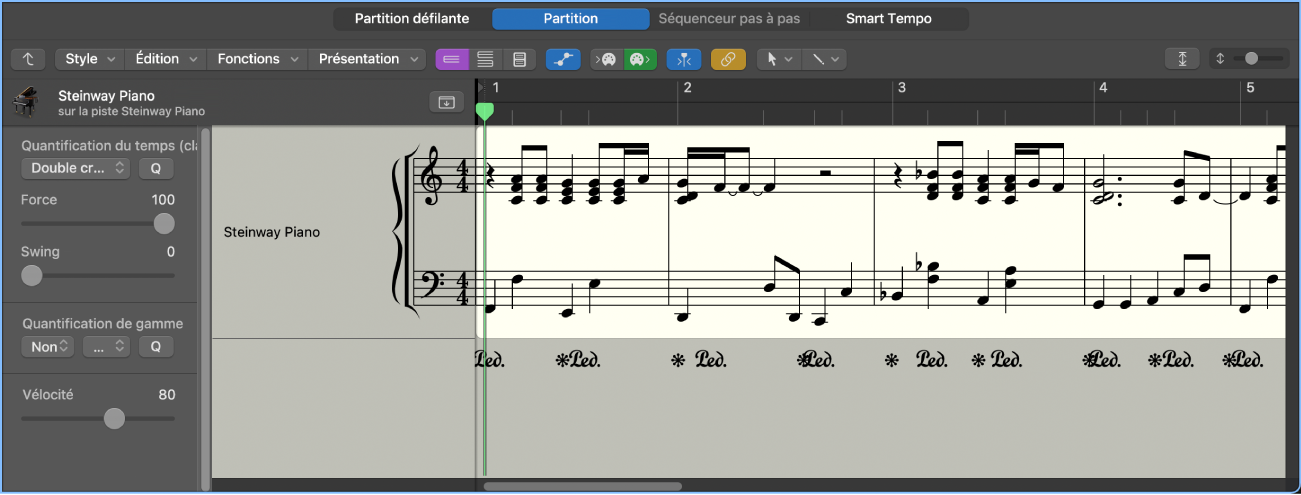Click bar 4 in the ruler
This screenshot has width=1301, height=495.
[x=1103, y=88]
